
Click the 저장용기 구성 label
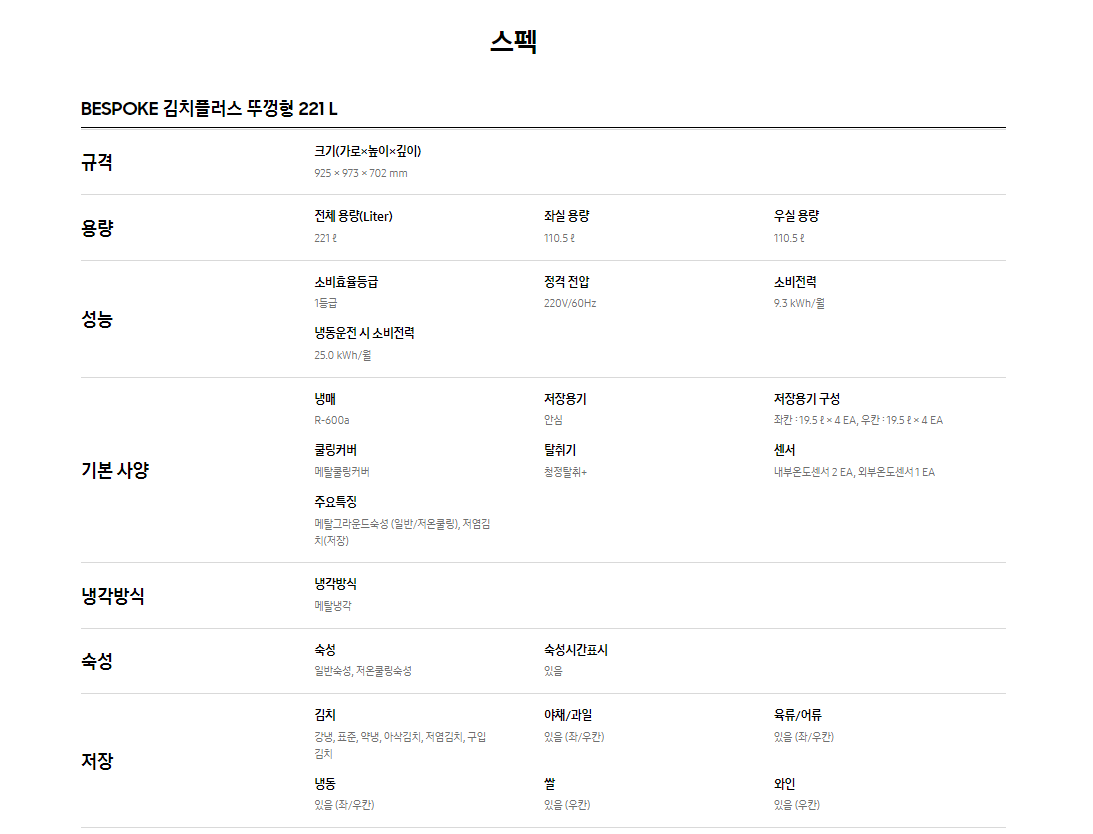807,399
